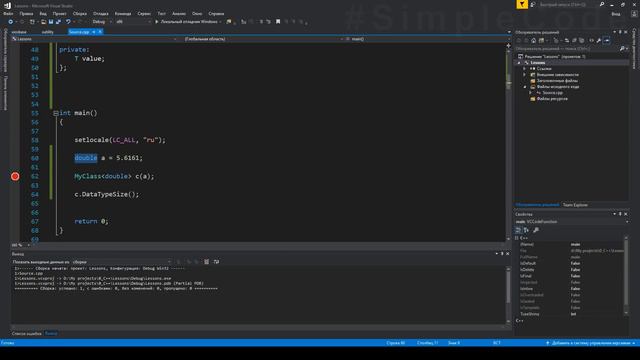Switch to the Source.cpp editor tab
This screenshot has height=360, width=640.
[79, 32]
